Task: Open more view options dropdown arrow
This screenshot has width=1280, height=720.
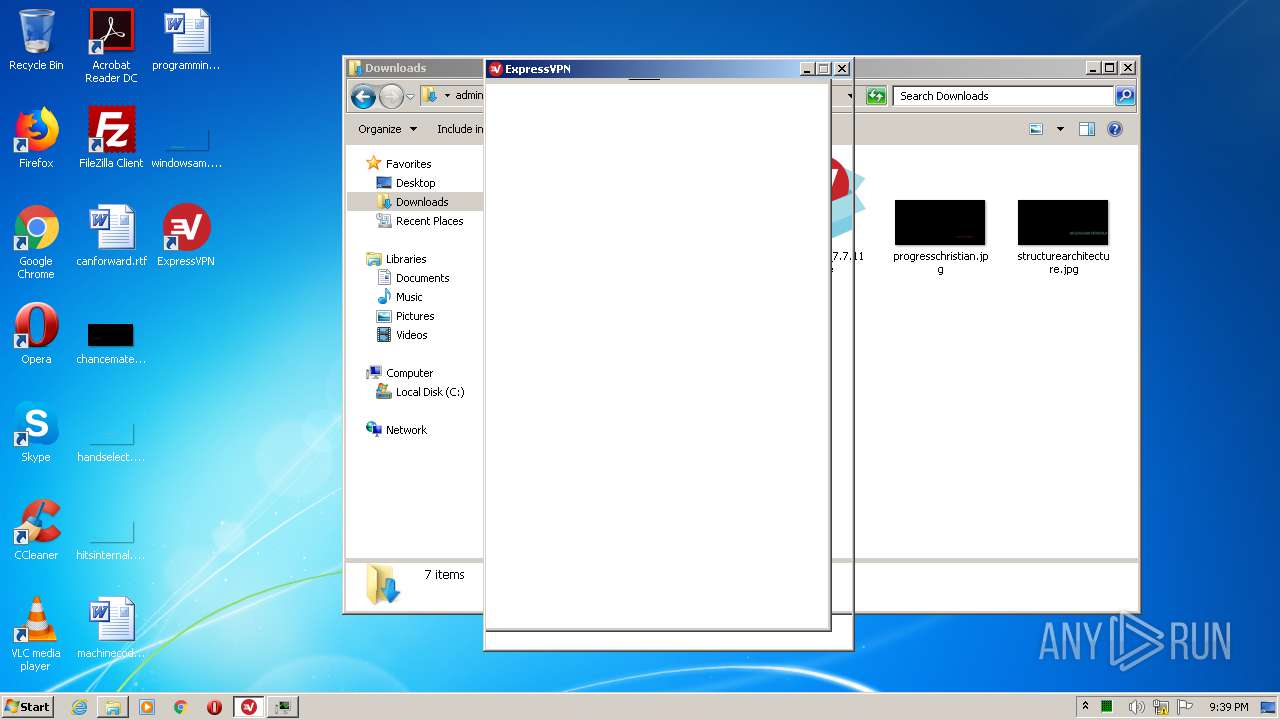Action: 1060,129
